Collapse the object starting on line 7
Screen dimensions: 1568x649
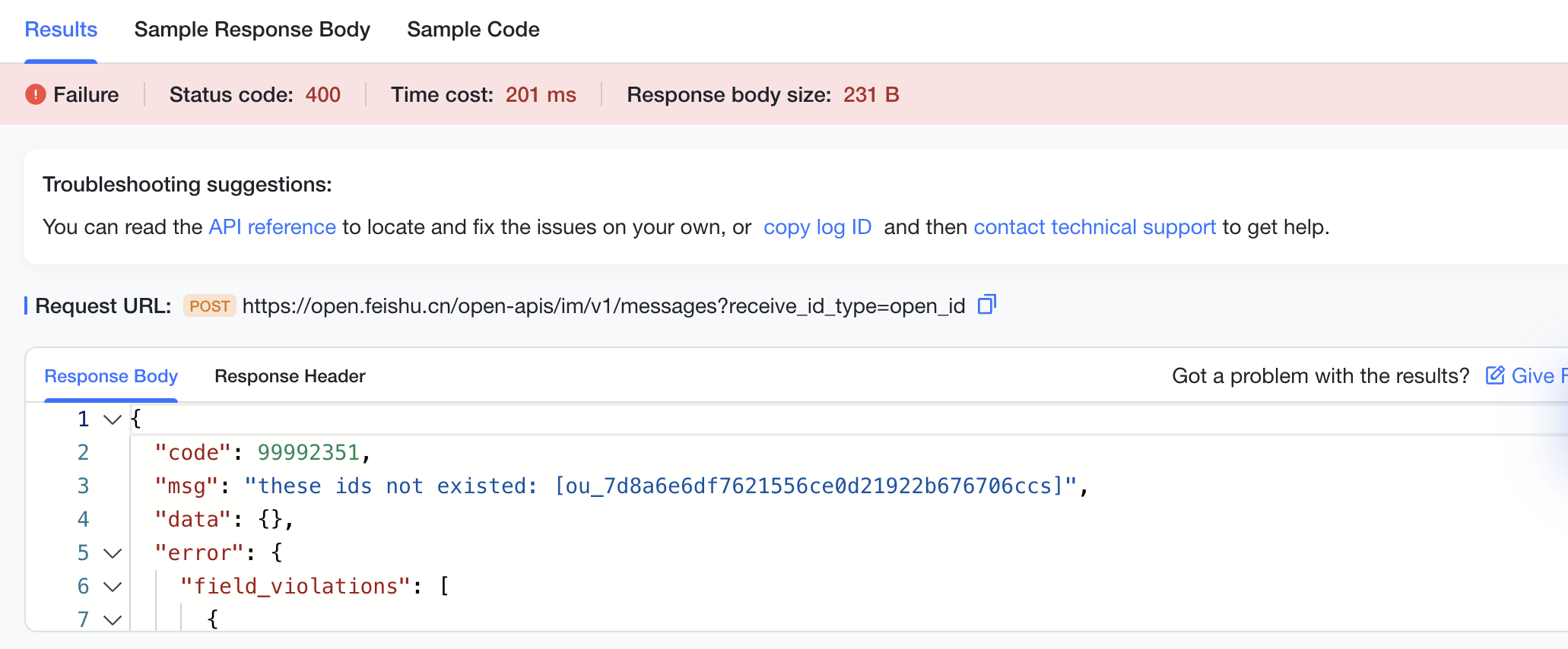(113, 619)
